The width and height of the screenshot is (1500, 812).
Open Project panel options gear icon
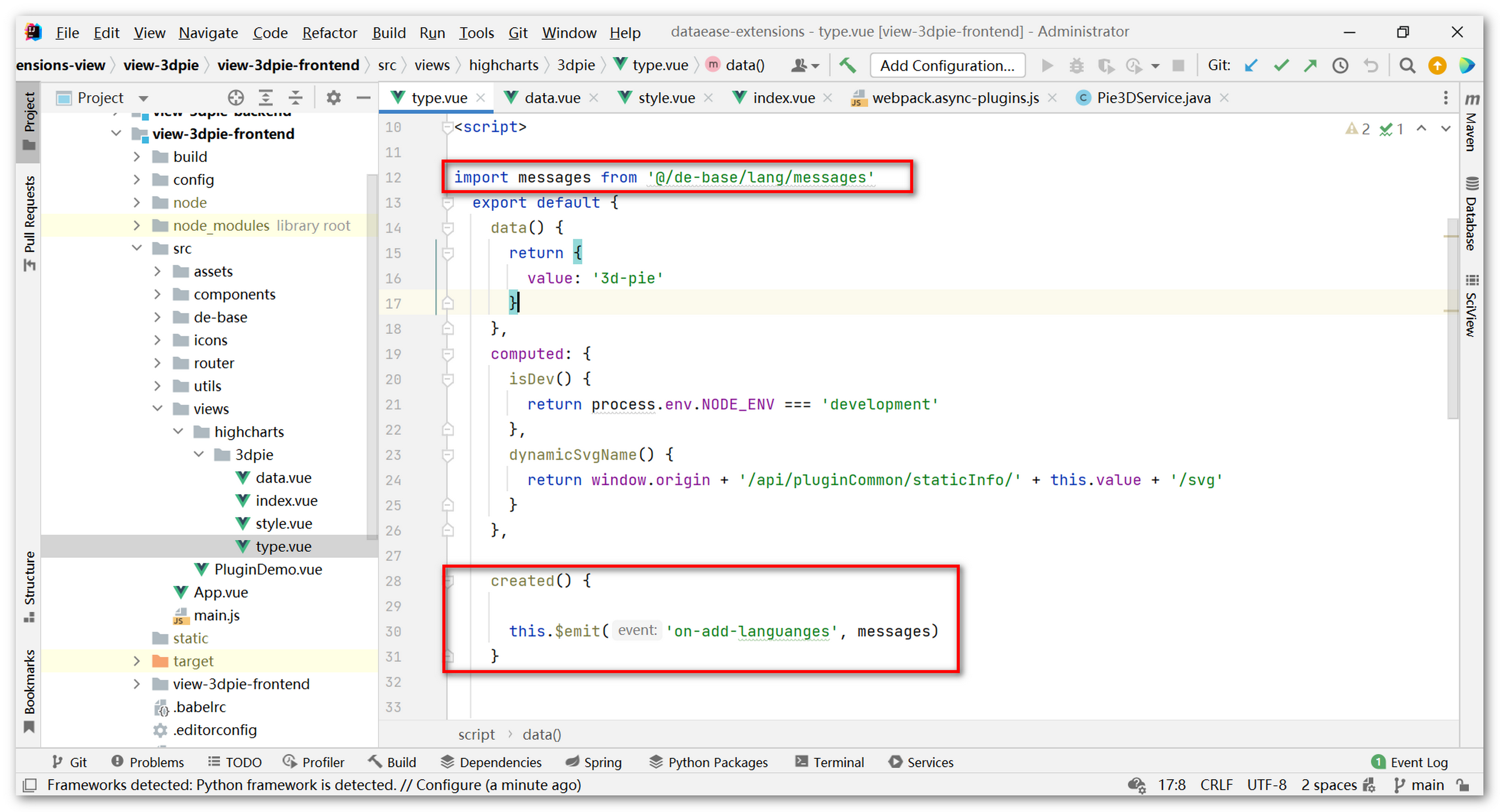point(332,97)
